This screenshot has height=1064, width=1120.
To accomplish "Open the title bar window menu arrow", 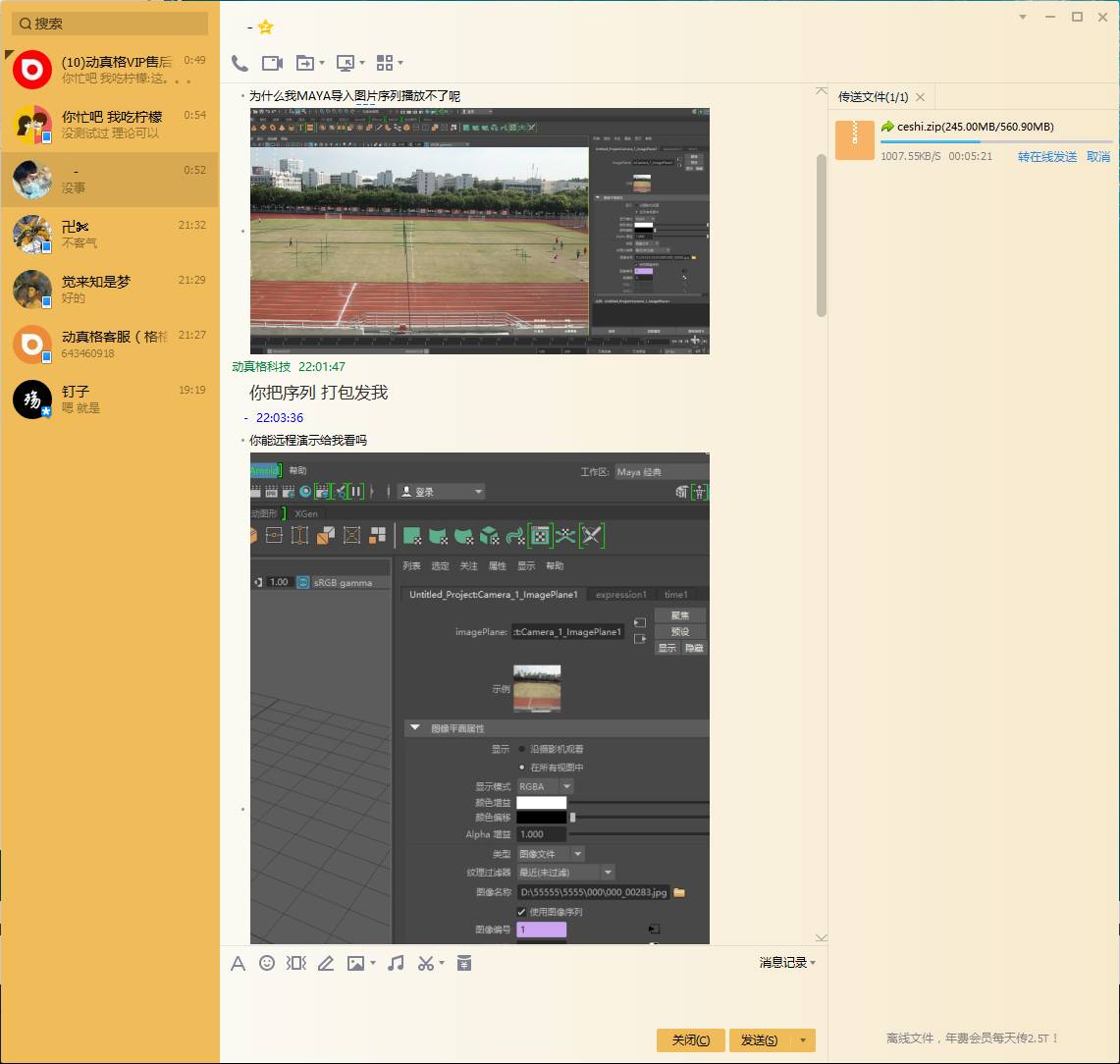I will coord(1023,17).
